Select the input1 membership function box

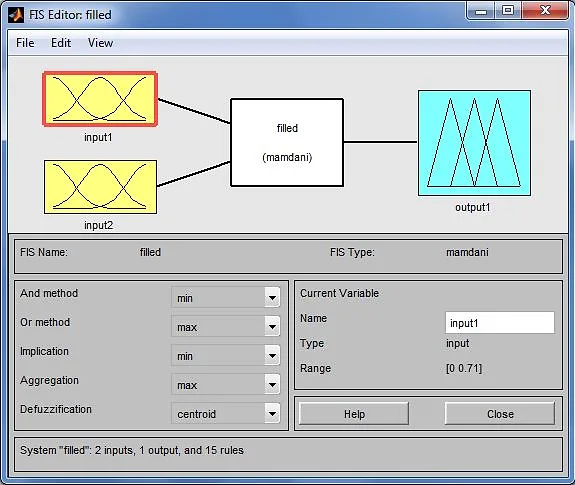tap(100, 99)
